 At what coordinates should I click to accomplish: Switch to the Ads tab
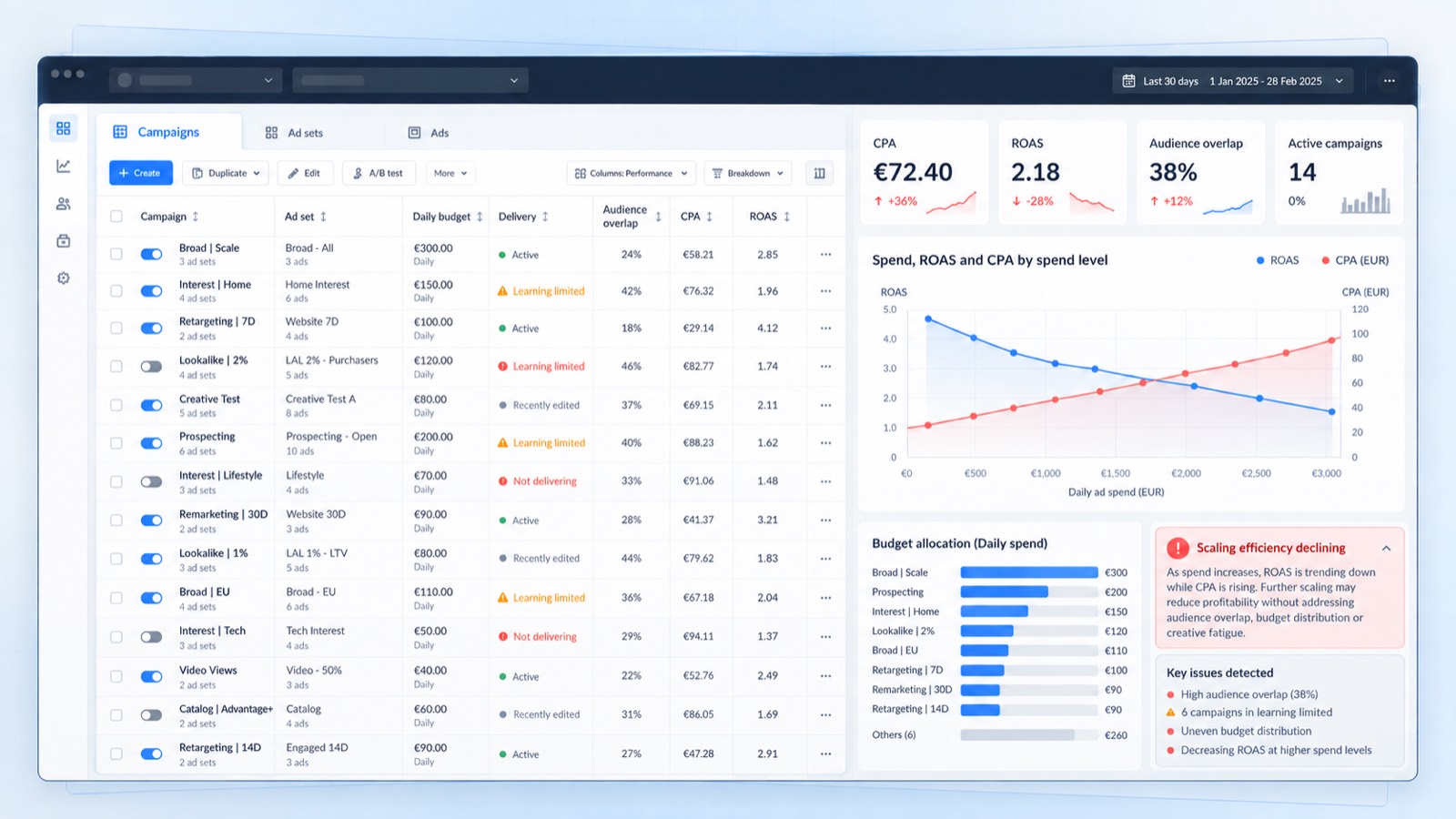pos(429,133)
